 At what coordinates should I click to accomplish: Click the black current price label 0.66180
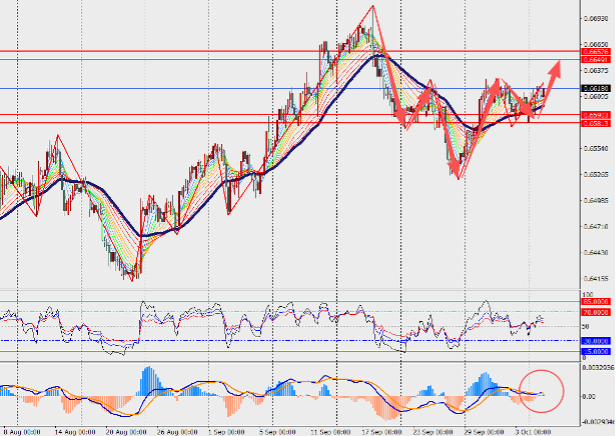(x=596, y=88)
